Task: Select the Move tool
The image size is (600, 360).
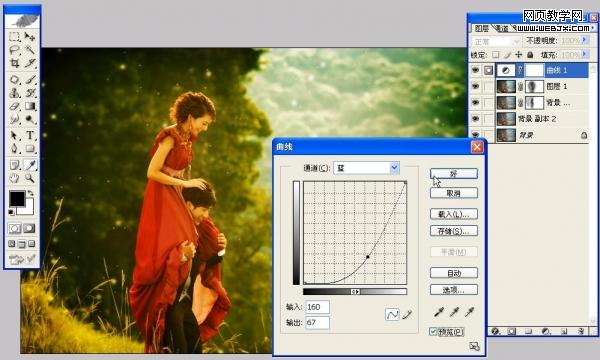Action: click(x=29, y=36)
